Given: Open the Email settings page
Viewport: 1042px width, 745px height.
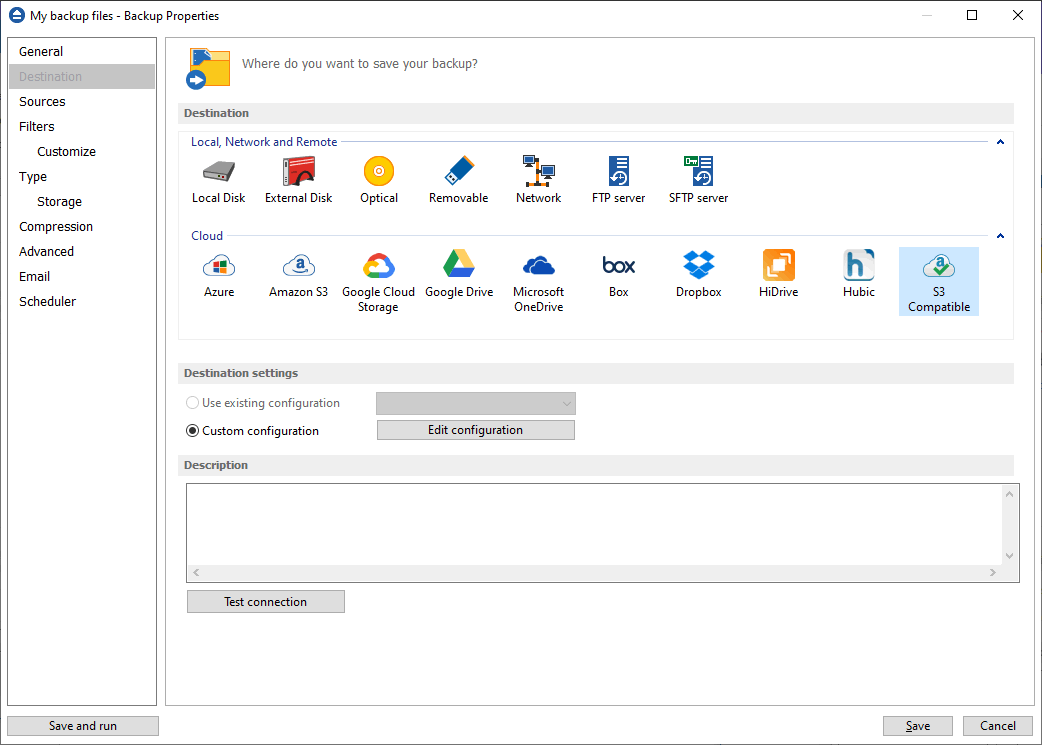Looking at the screenshot, I should tap(82, 276).
